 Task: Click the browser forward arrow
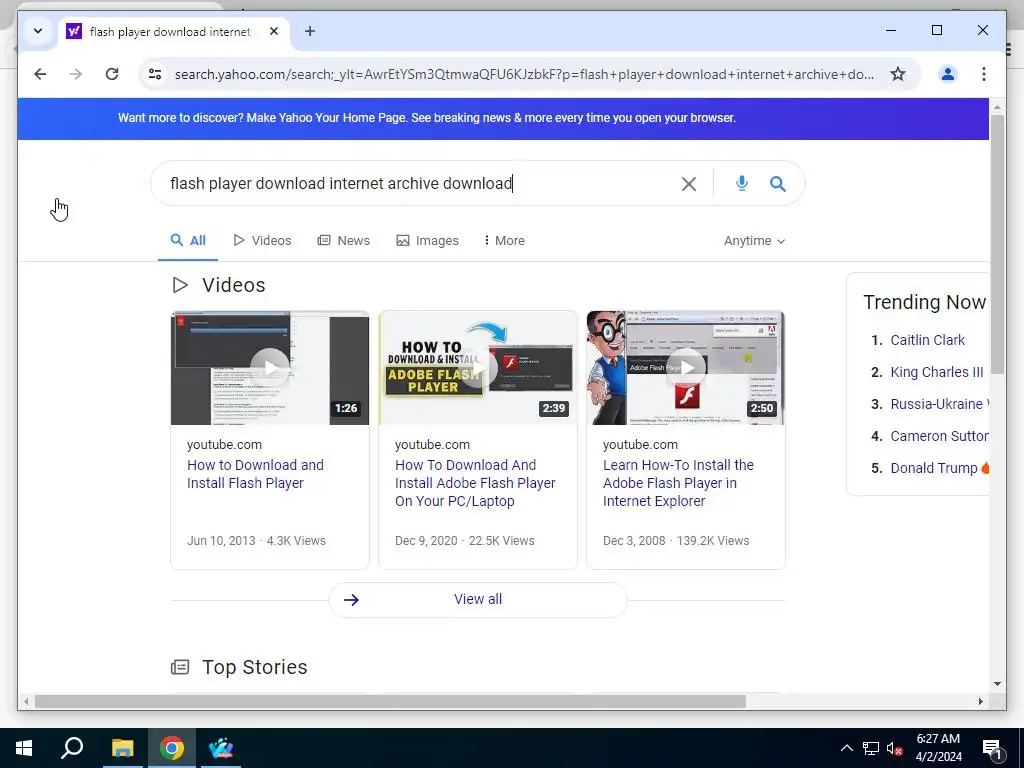76,74
